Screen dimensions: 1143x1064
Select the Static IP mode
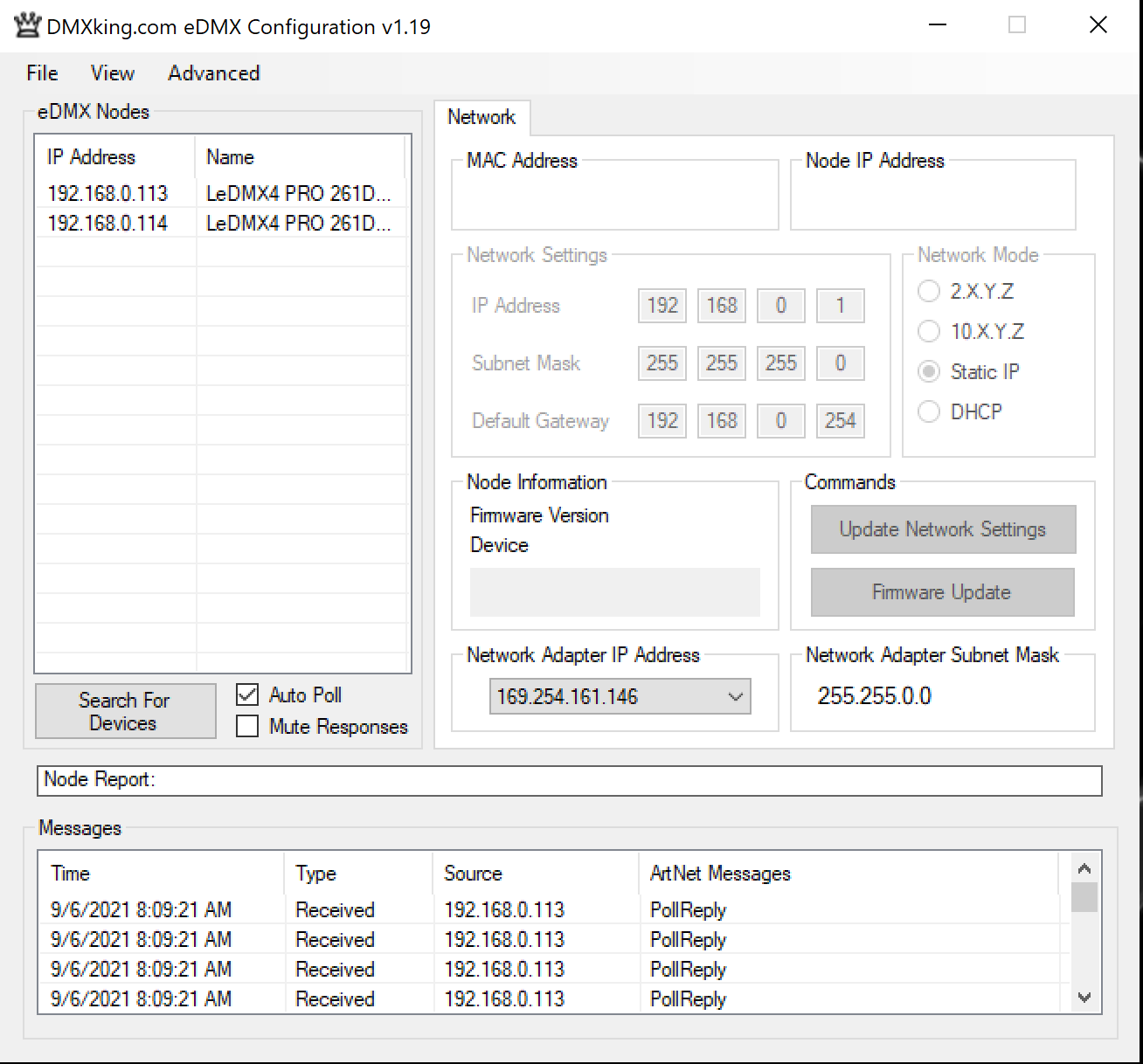929,371
